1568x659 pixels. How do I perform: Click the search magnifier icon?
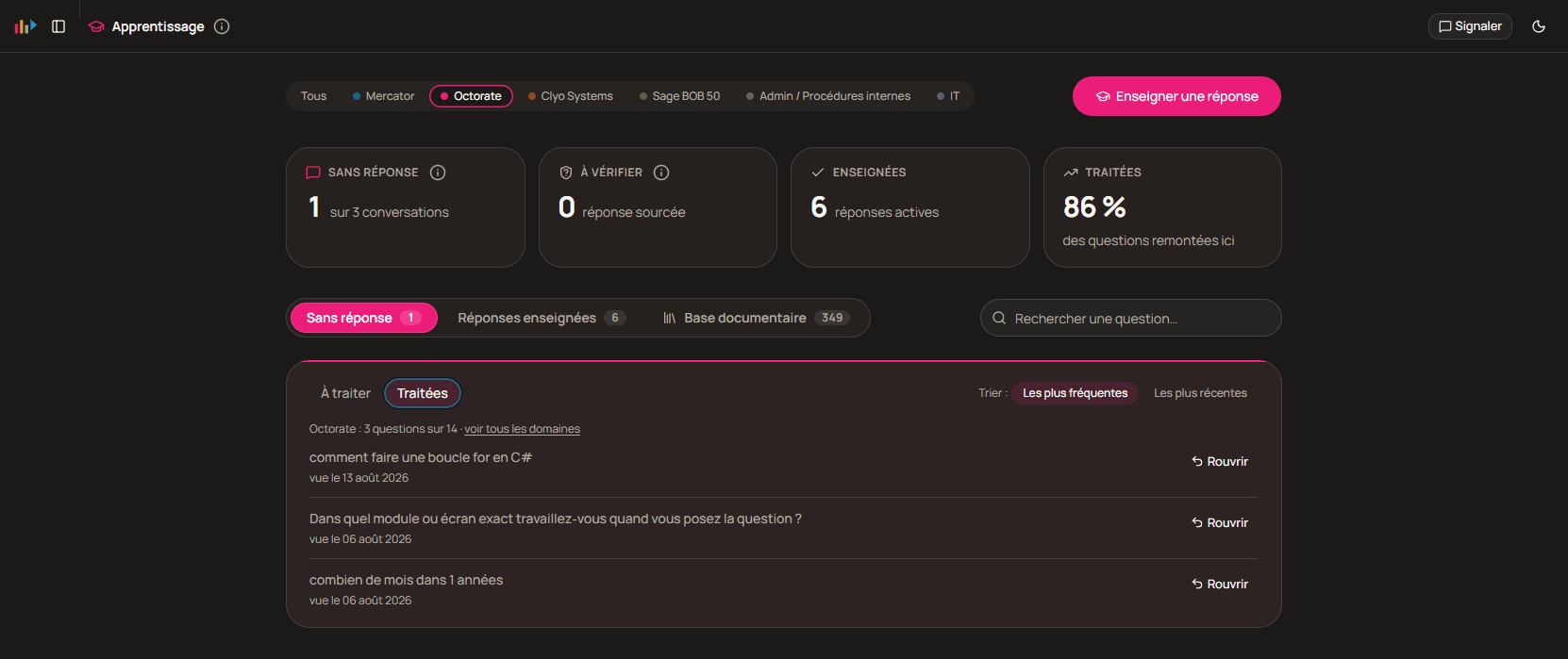(999, 318)
